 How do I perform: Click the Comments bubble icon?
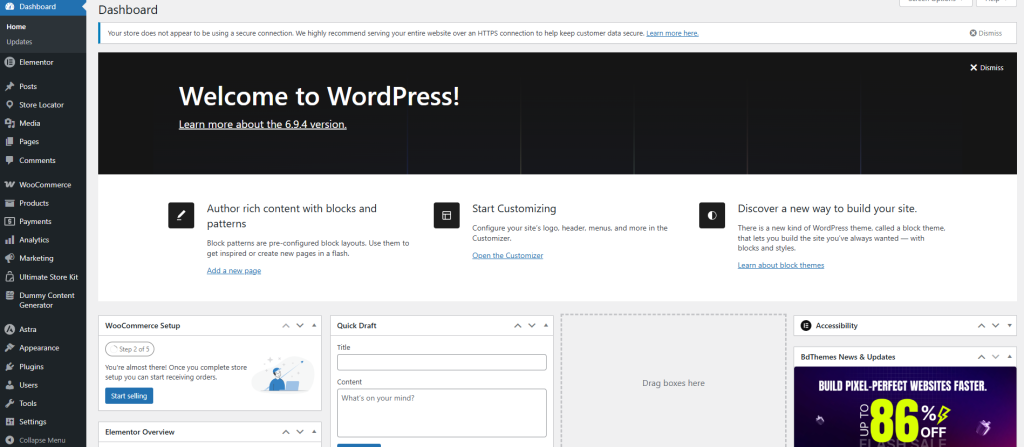click(x=9, y=160)
